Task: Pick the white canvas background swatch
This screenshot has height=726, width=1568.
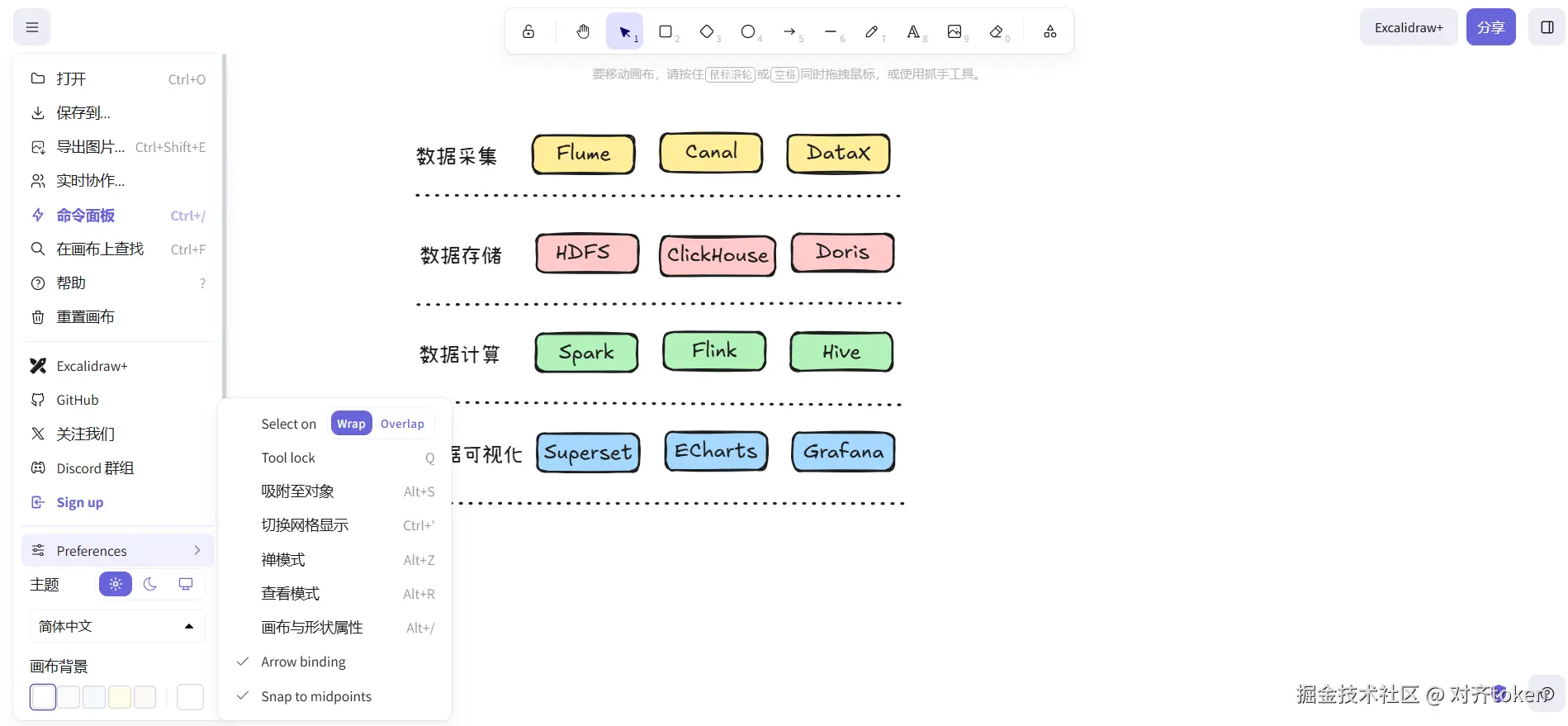Action: 43,697
